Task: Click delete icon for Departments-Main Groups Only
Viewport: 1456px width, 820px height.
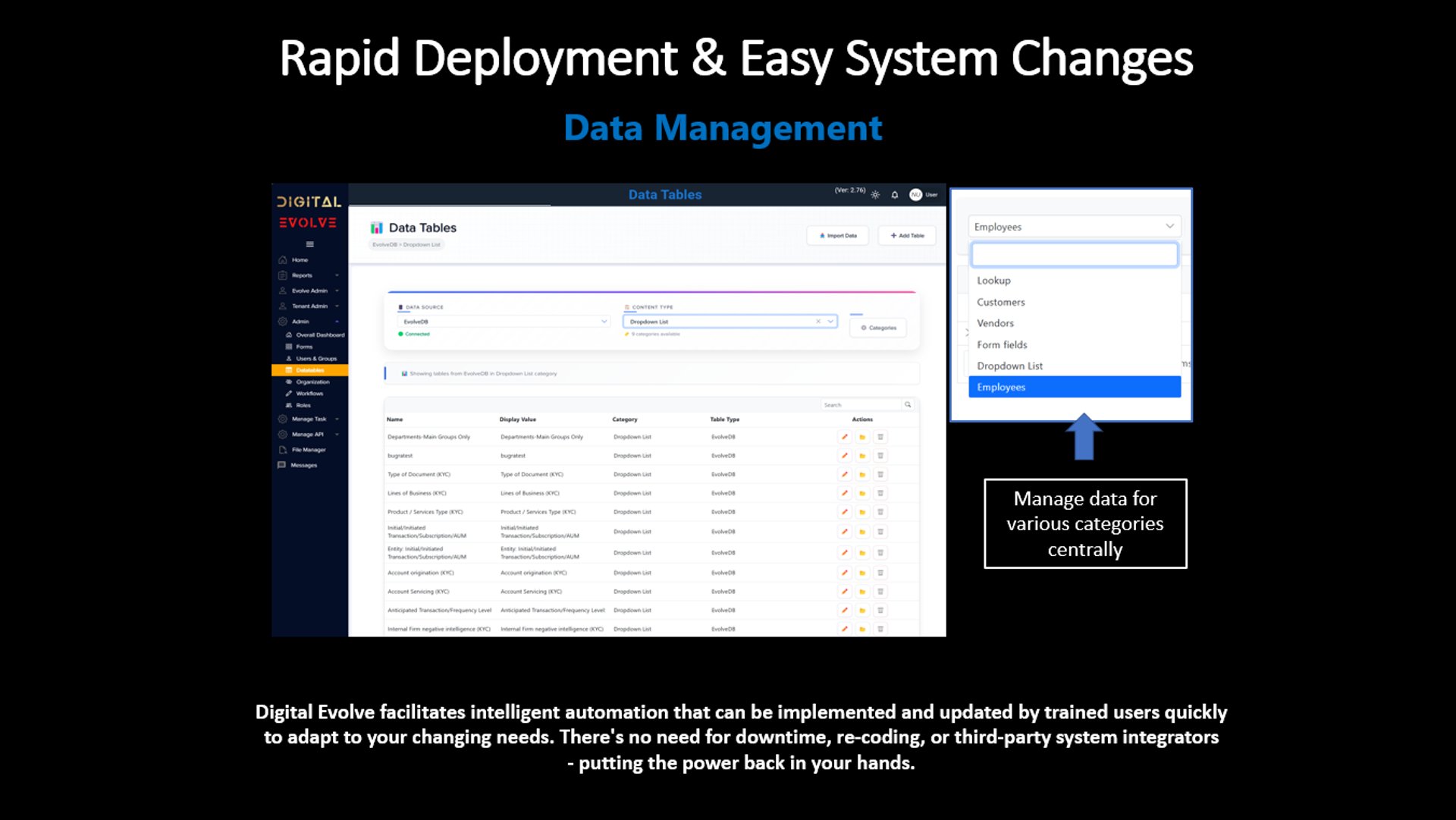Action: [x=880, y=437]
